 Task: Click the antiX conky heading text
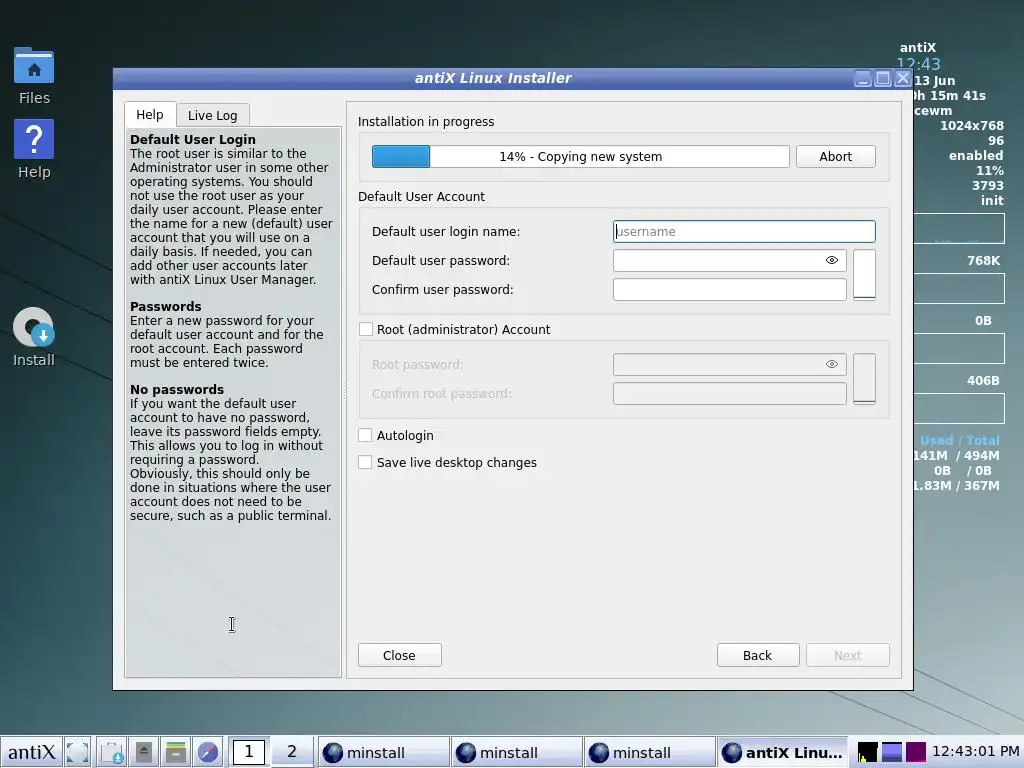click(x=918, y=48)
